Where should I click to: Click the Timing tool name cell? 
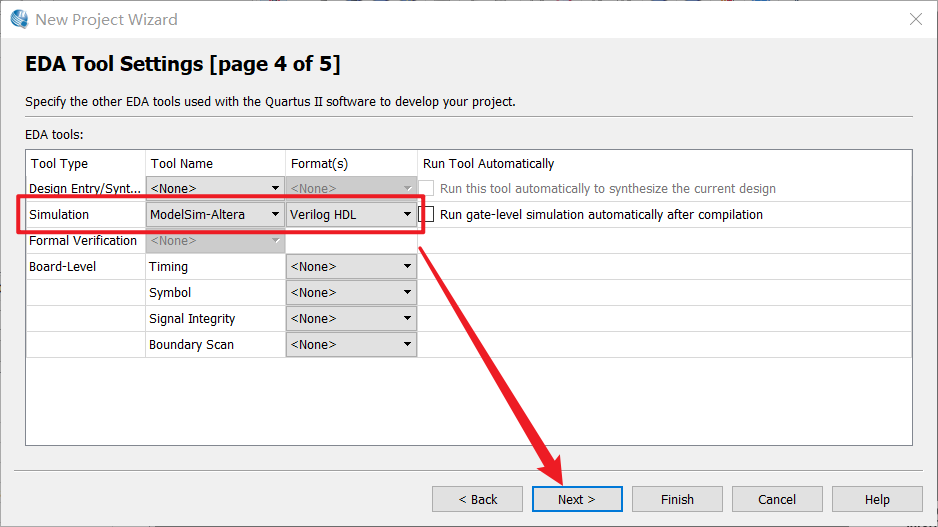click(168, 266)
